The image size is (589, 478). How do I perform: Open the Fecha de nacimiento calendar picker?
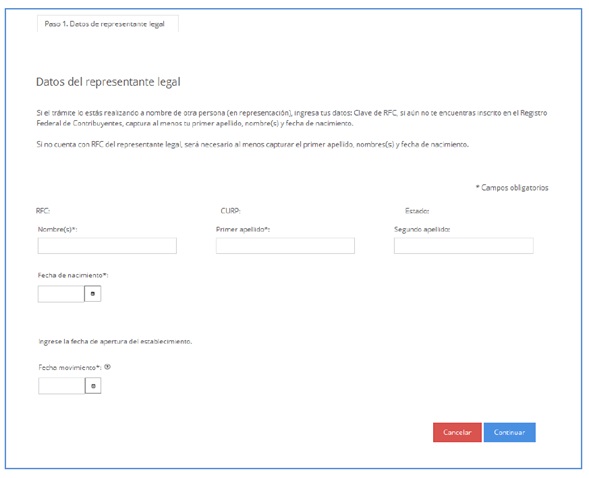[93, 294]
